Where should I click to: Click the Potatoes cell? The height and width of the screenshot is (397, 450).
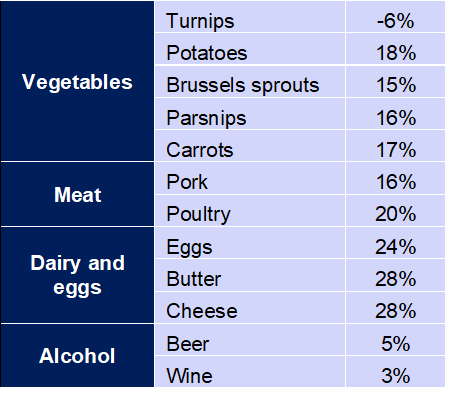(250, 49)
